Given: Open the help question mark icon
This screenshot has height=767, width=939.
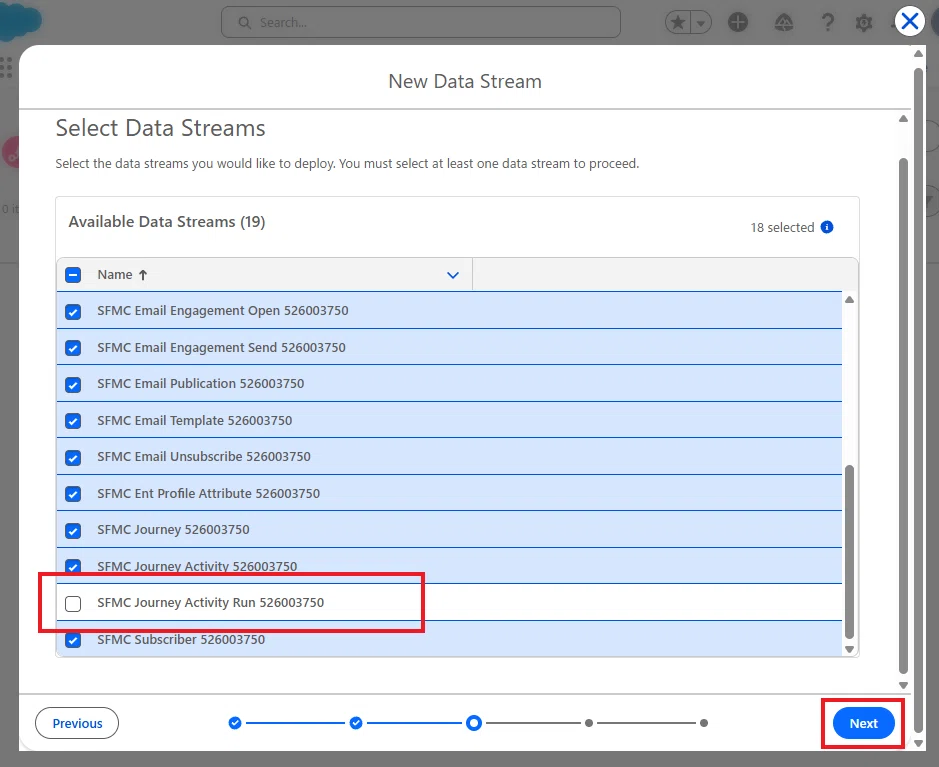Looking at the screenshot, I should pyautogui.click(x=828, y=23).
